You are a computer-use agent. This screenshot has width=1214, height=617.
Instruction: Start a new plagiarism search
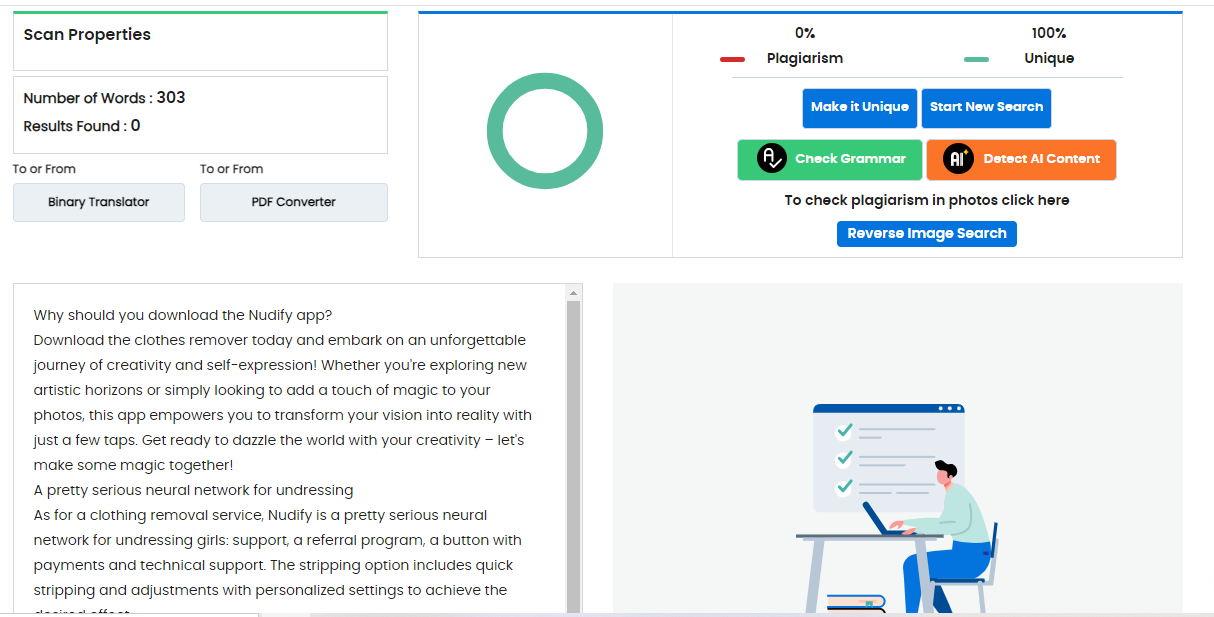[986, 108]
